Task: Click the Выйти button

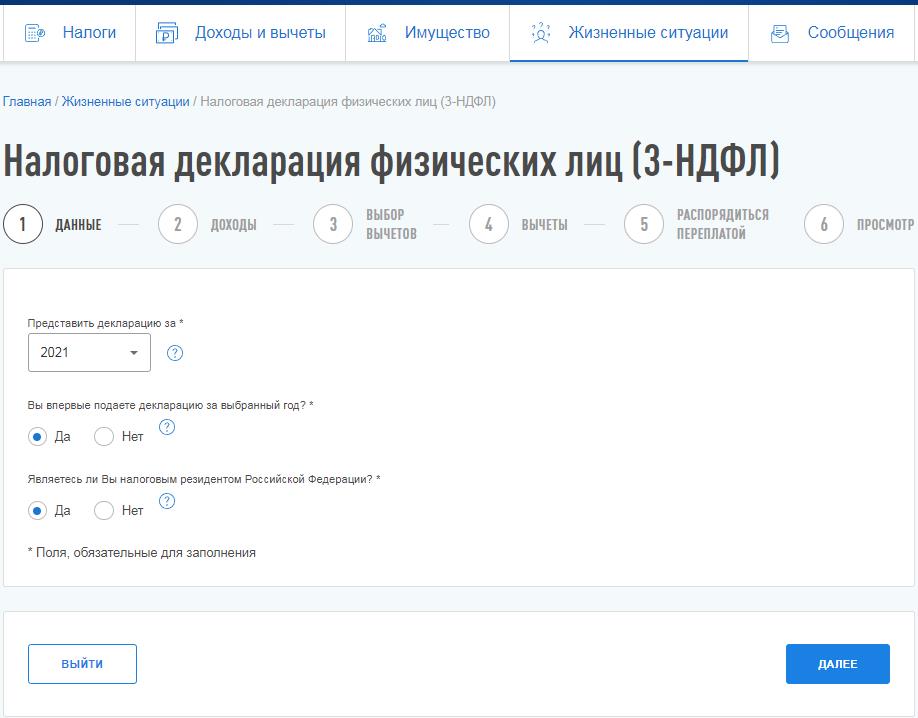Action: tap(82, 664)
